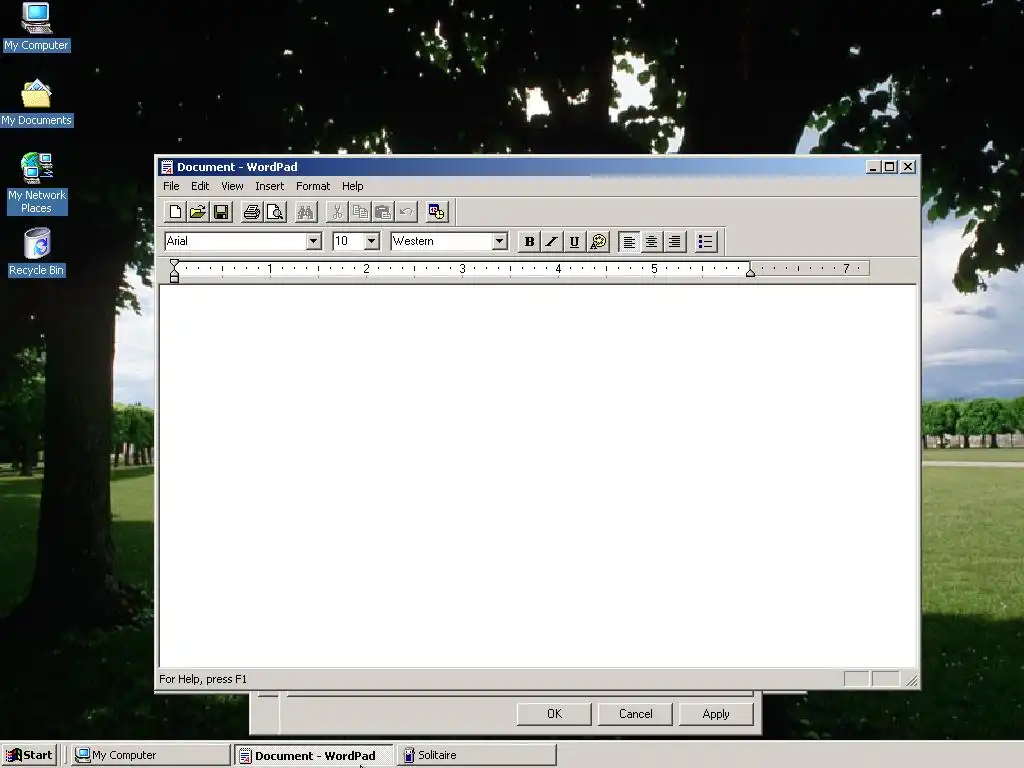1024x768 pixels.
Task: Open the Help menu
Action: [x=353, y=186]
